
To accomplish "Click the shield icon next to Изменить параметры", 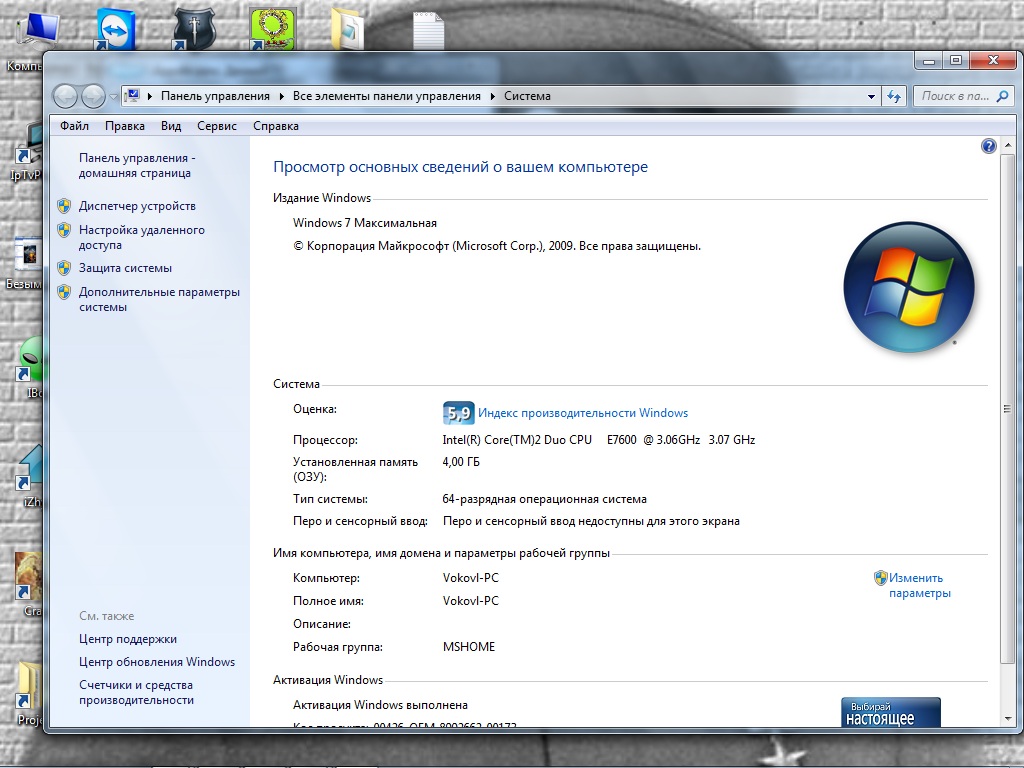I will (880, 578).
